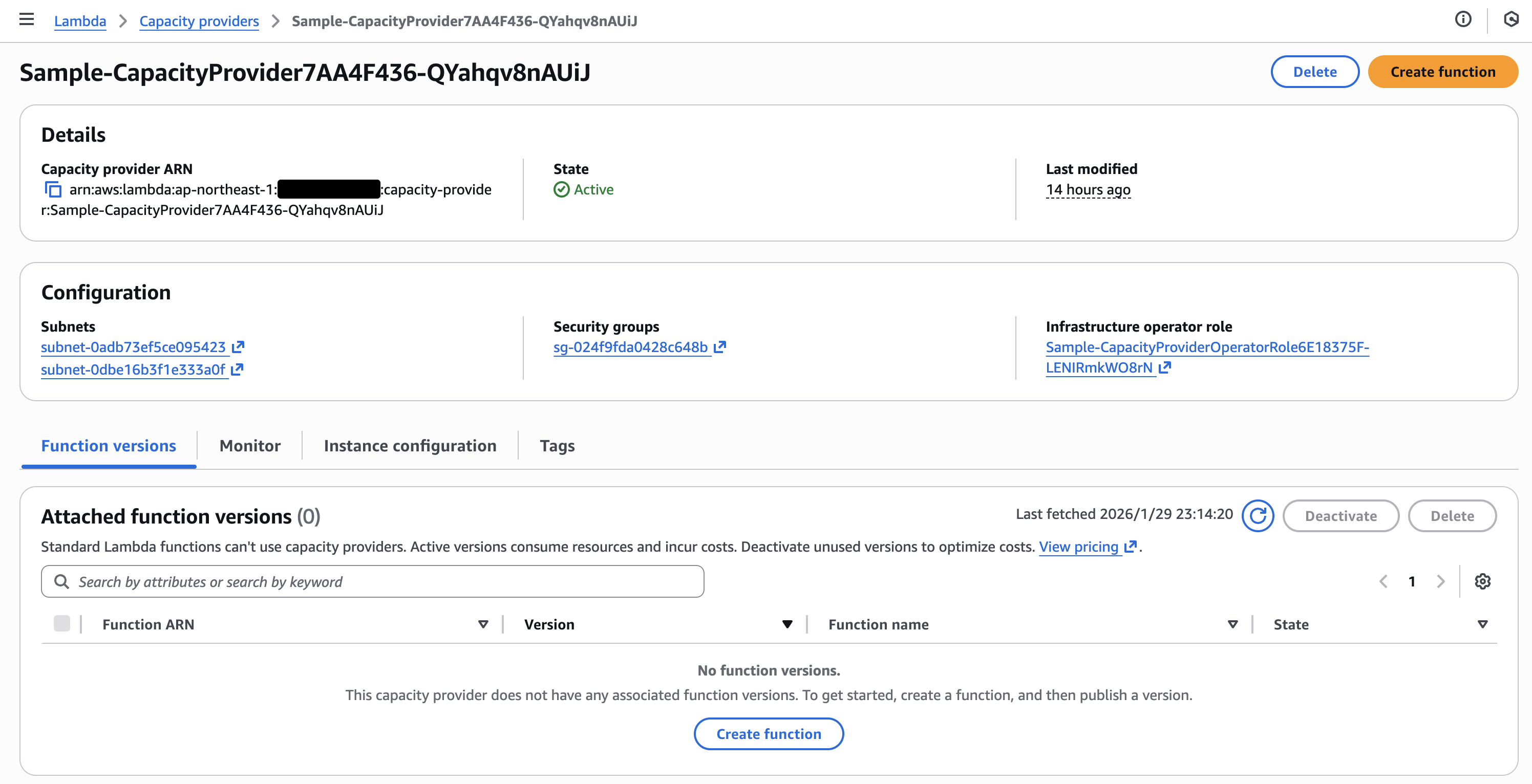Click the hexagon icon at top right
Image resolution: width=1532 pixels, height=784 pixels.
(x=1510, y=19)
